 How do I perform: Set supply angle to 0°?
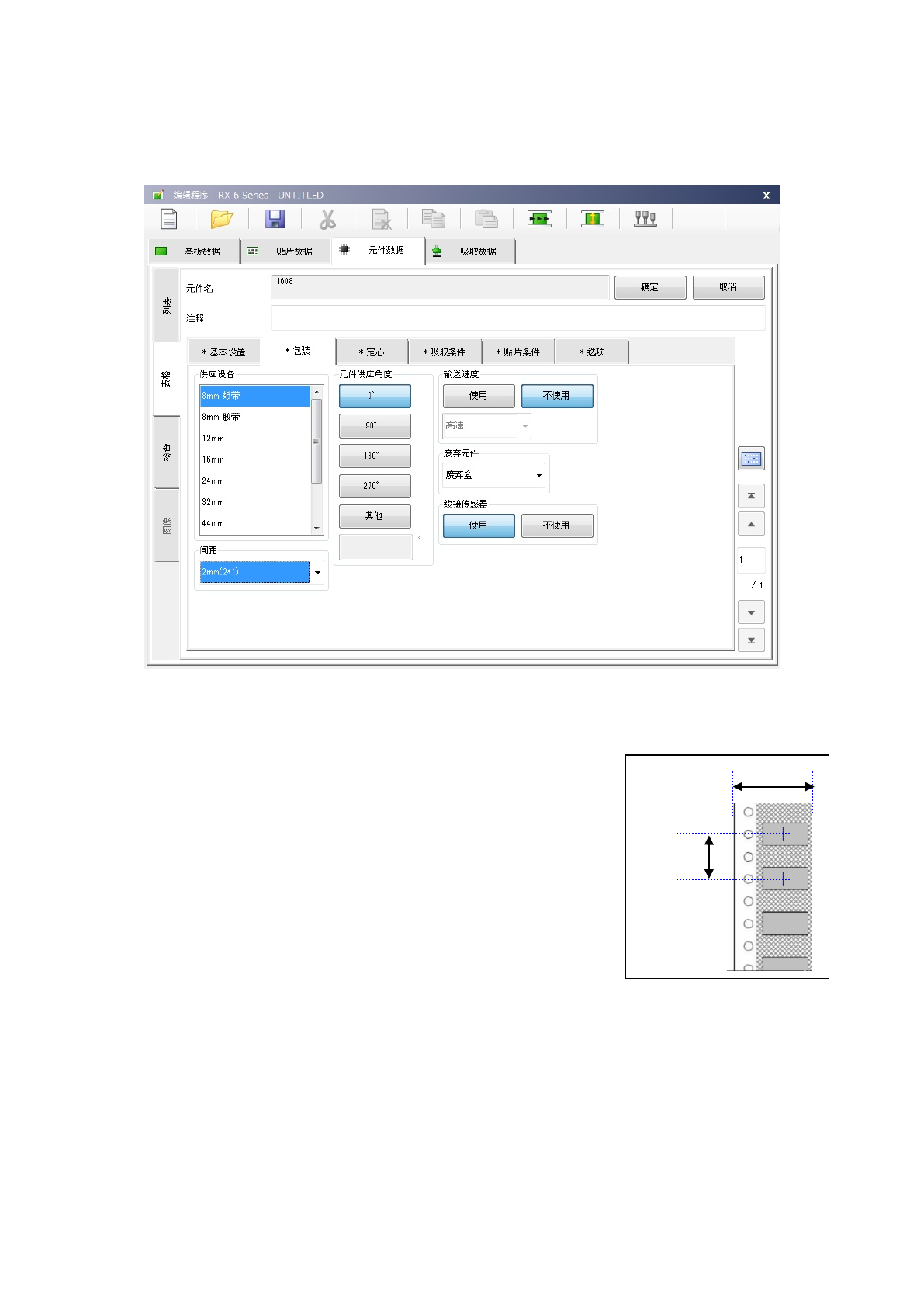point(375,396)
